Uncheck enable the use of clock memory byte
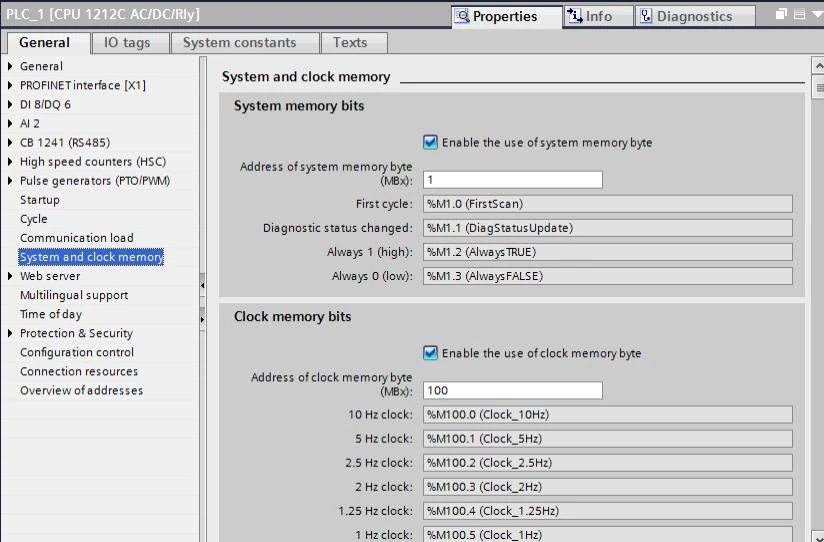 (430, 353)
